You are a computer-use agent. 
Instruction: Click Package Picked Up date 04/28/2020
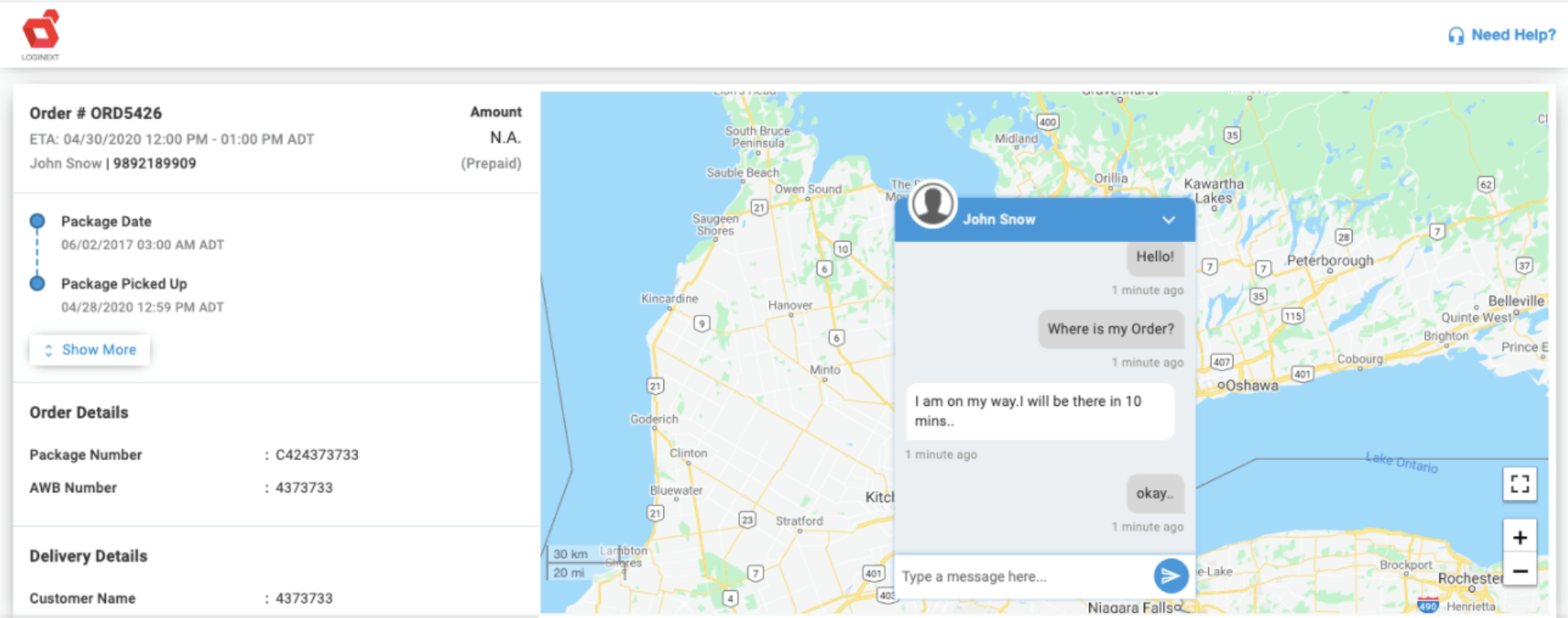pyautogui.click(x=142, y=307)
